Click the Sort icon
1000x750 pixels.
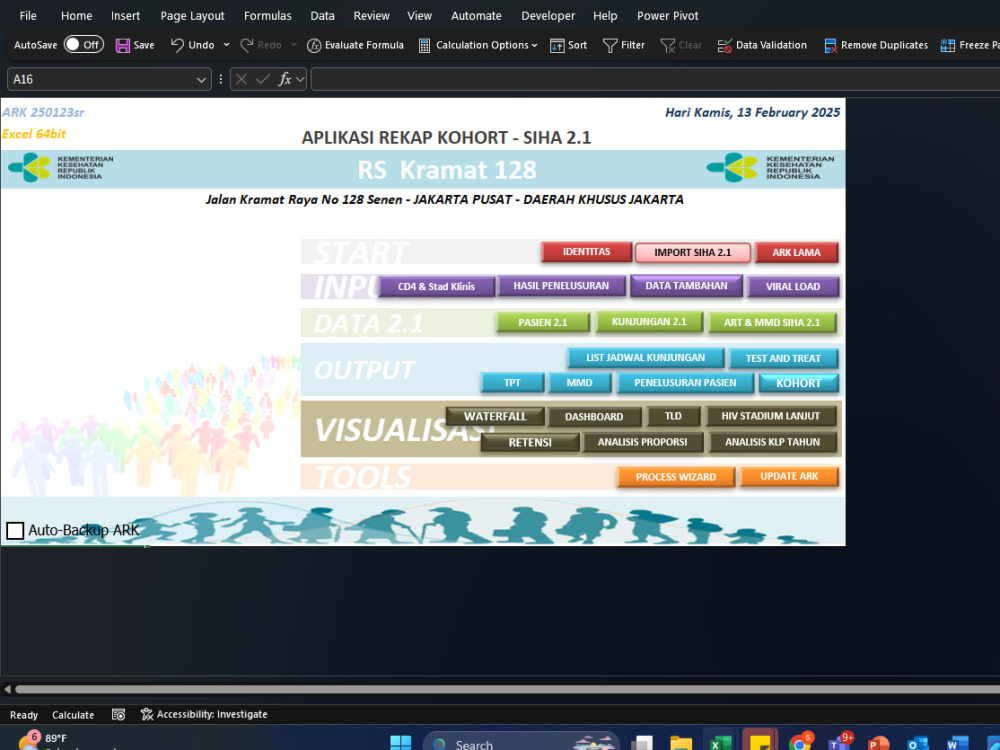557,45
